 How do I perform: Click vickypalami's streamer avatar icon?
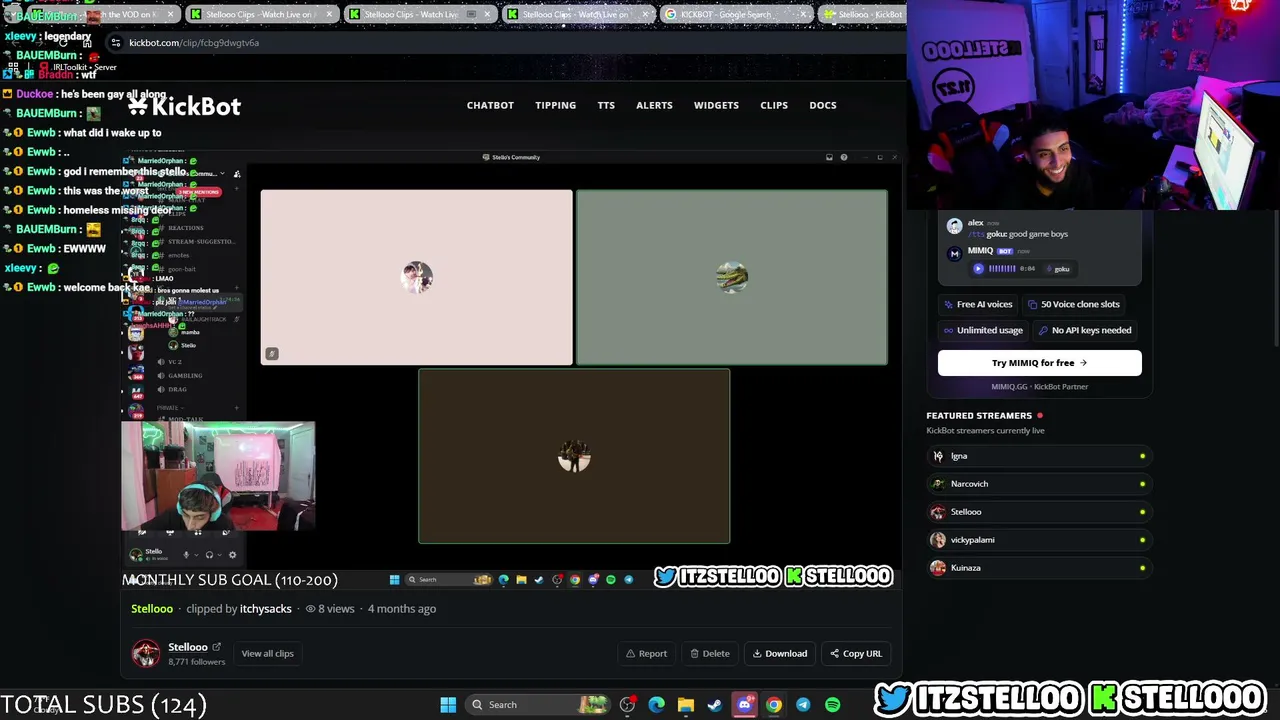[938, 540]
